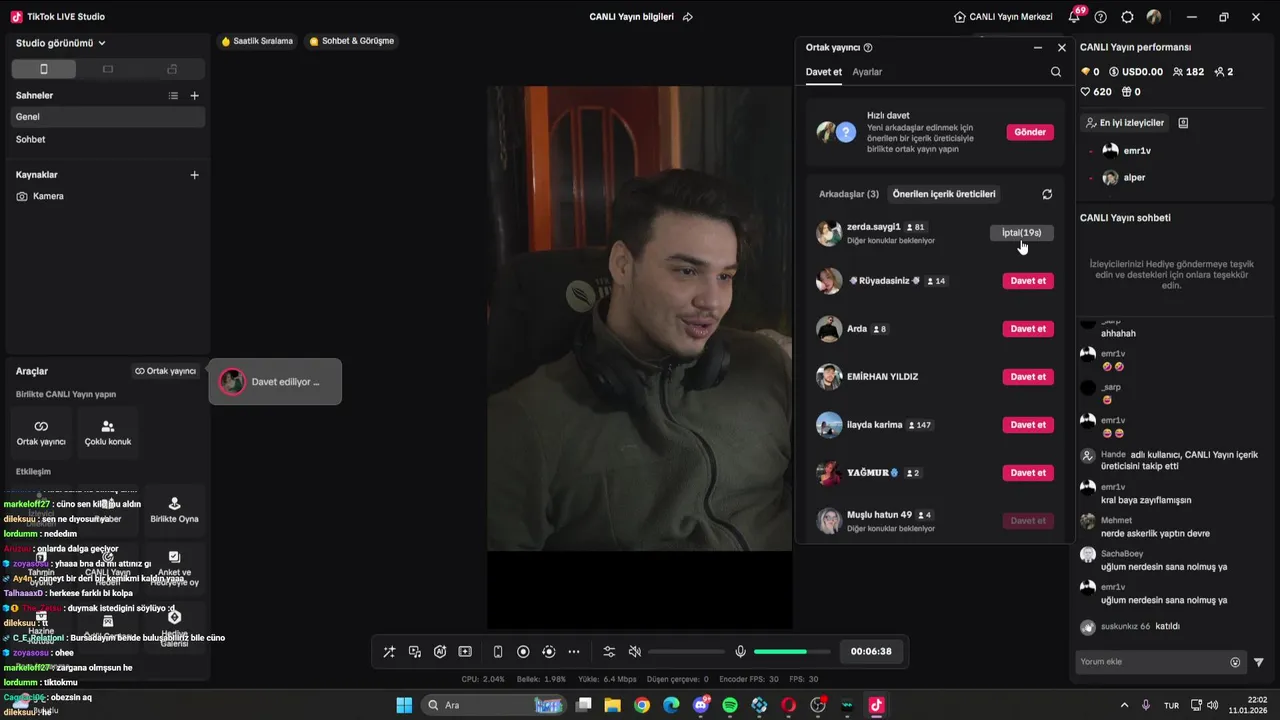Click Gönder for Hızlı davet
This screenshot has height=720, width=1280.
(x=1030, y=132)
